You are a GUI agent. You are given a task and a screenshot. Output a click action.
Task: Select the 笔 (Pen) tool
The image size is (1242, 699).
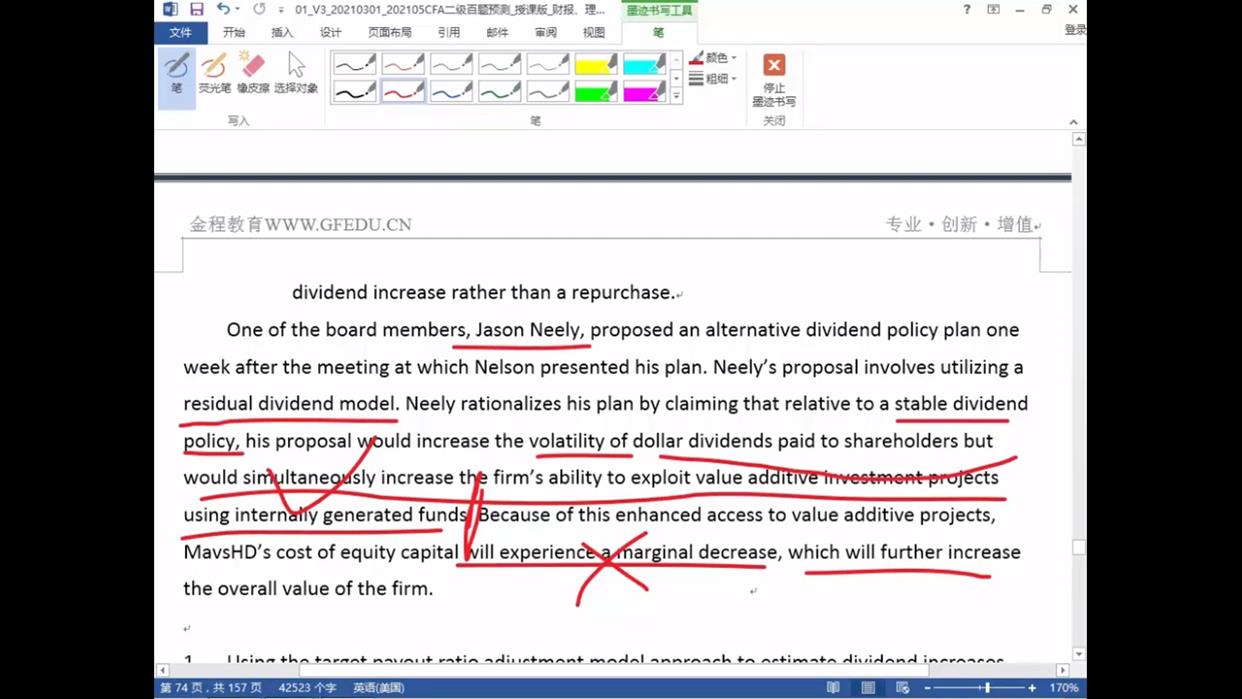coord(177,74)
